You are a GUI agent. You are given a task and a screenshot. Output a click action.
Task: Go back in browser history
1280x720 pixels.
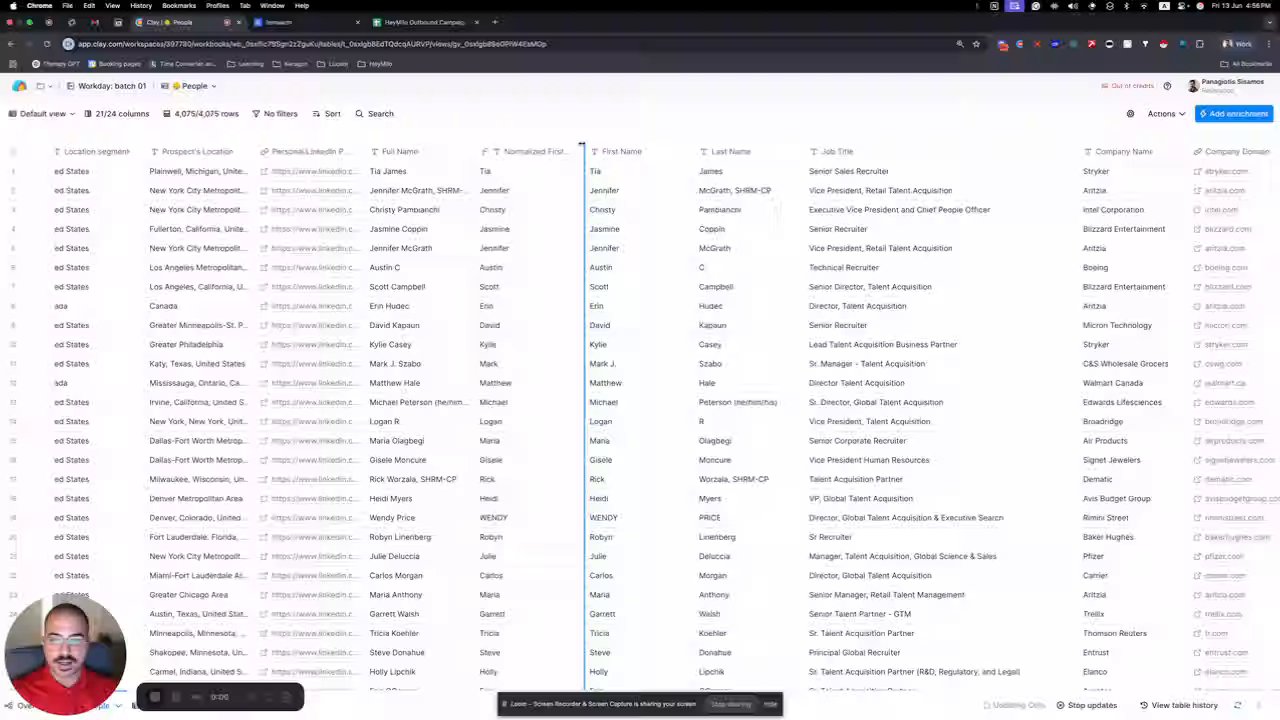coord(10,44)
